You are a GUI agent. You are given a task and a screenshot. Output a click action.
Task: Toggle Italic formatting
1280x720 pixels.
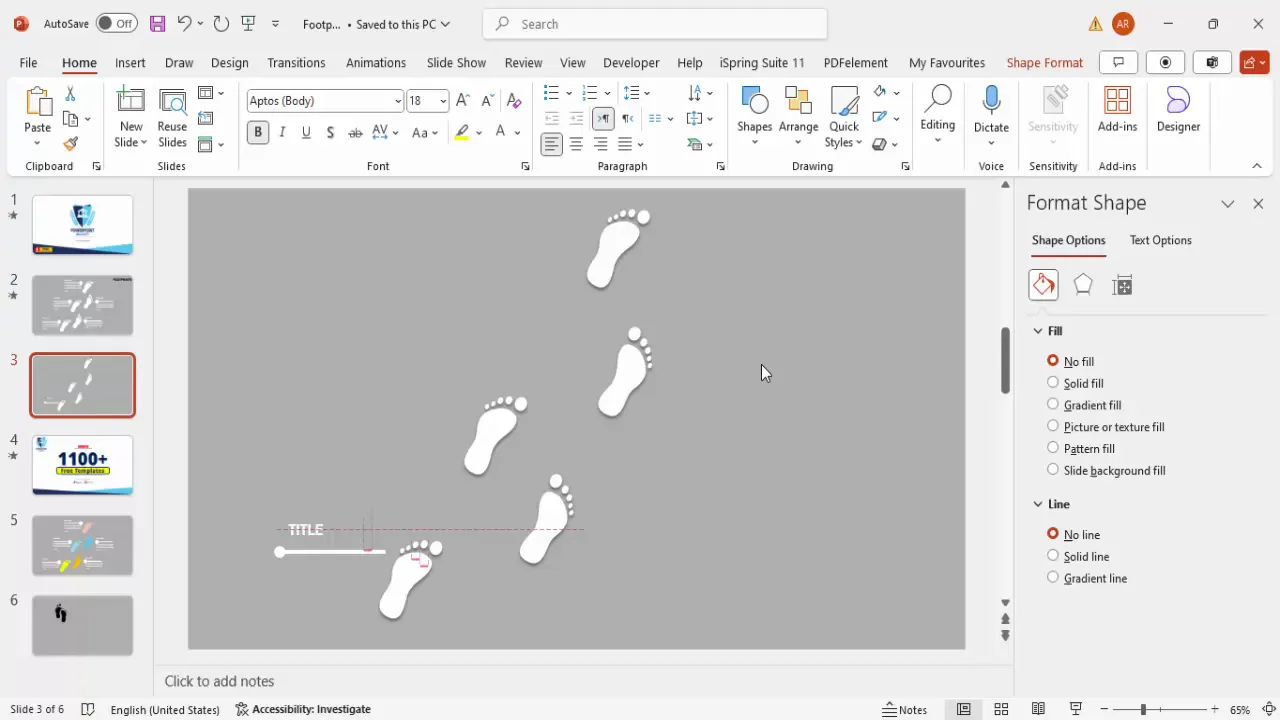(282, 132)
